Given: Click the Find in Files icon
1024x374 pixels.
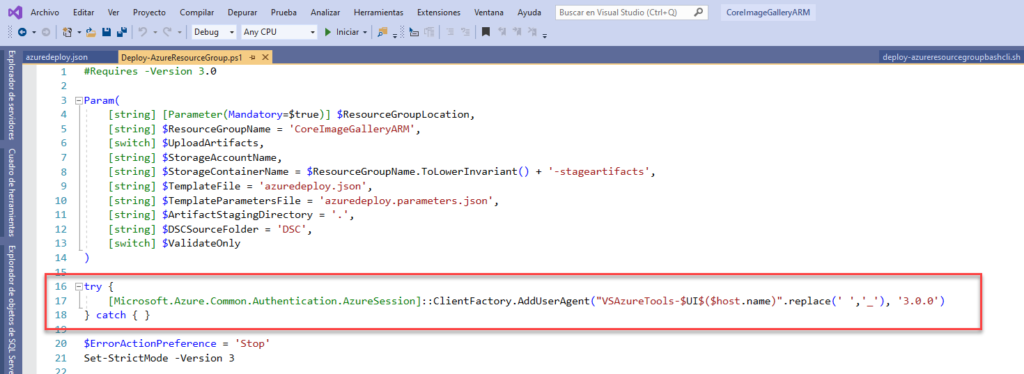Looking at the screenshot, I should [382, 32].
